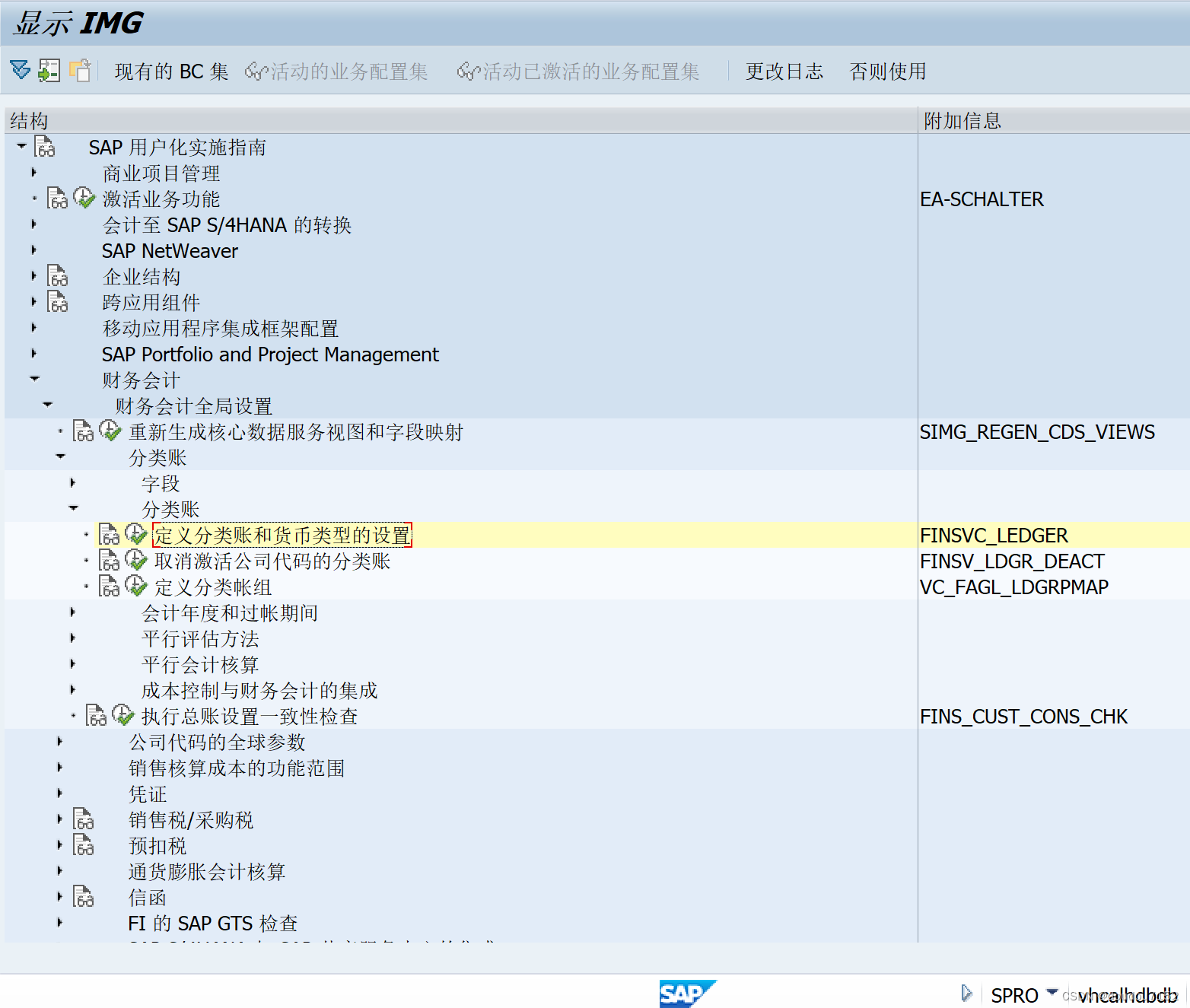Select 激活业务功能 tree item
This screenshot has height=1008, width=1190.
161,199
